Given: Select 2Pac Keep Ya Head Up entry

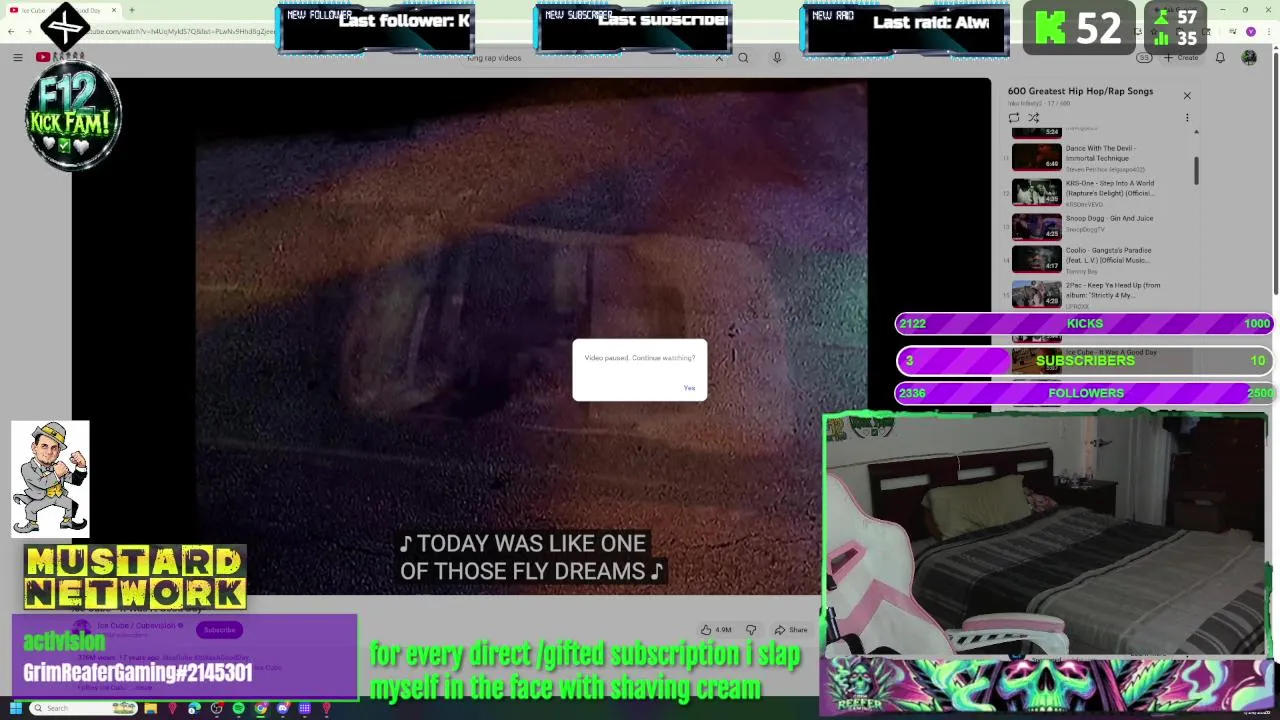Looking at the screenshot, I should [1100, 294].
